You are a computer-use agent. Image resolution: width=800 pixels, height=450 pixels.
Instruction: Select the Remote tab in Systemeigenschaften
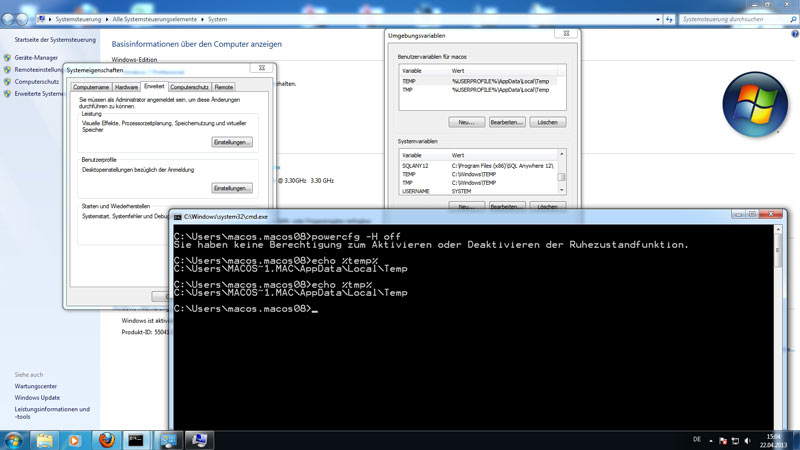tap(224, 87)
